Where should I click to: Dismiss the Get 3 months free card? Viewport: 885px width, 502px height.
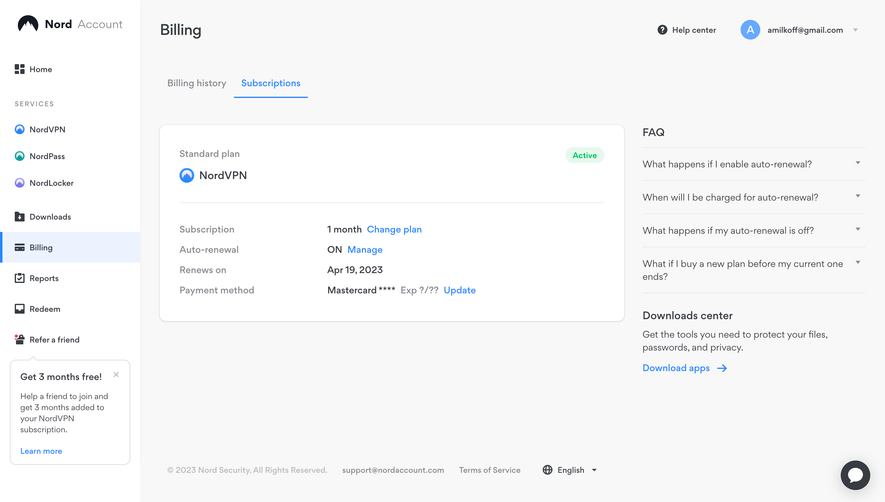pos(116,374)
